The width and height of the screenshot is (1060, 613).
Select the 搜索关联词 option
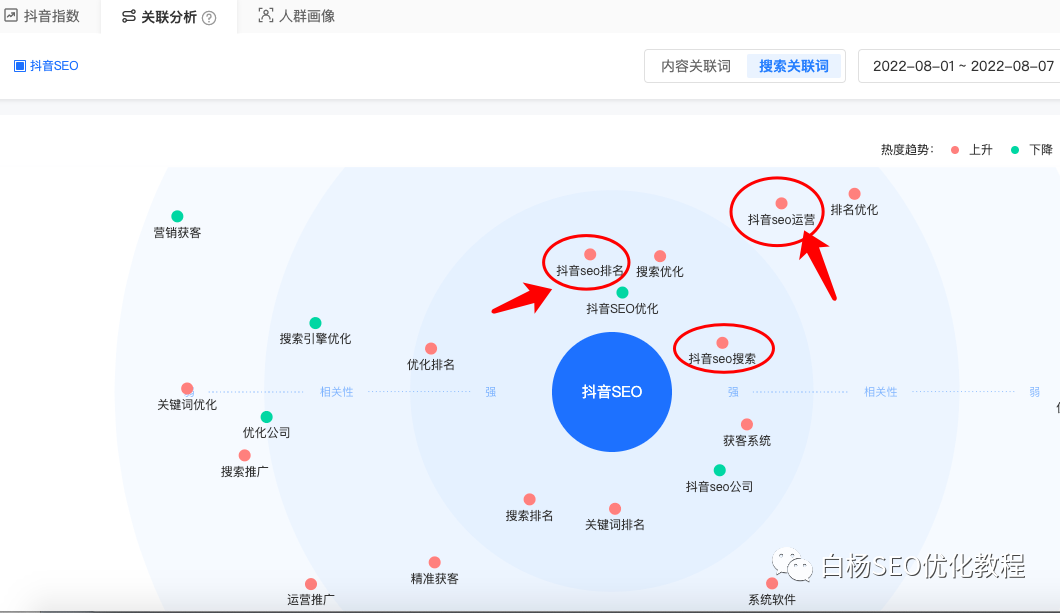[794, 66]
